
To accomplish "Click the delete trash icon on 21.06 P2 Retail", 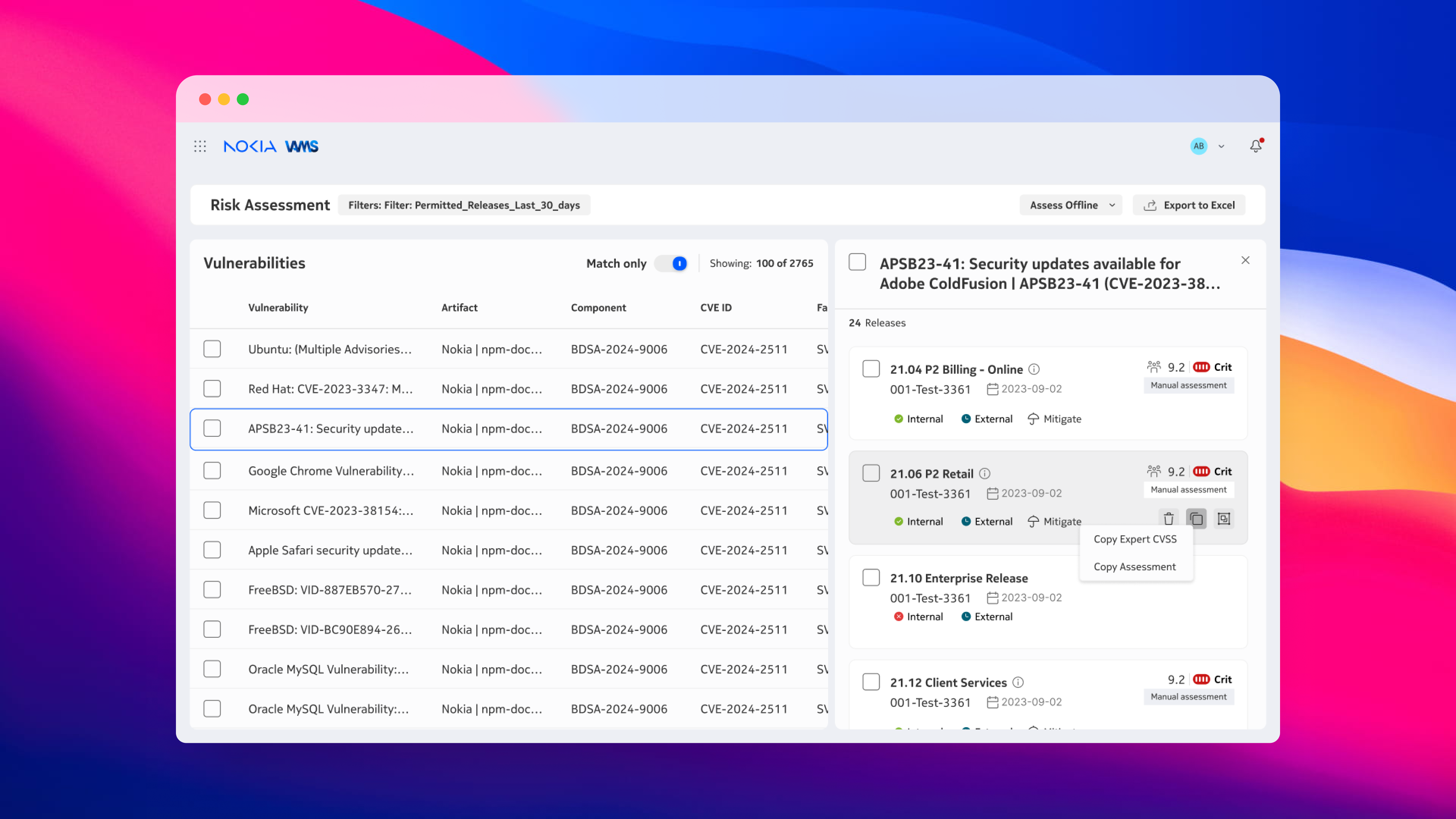I will (1168, 519).
